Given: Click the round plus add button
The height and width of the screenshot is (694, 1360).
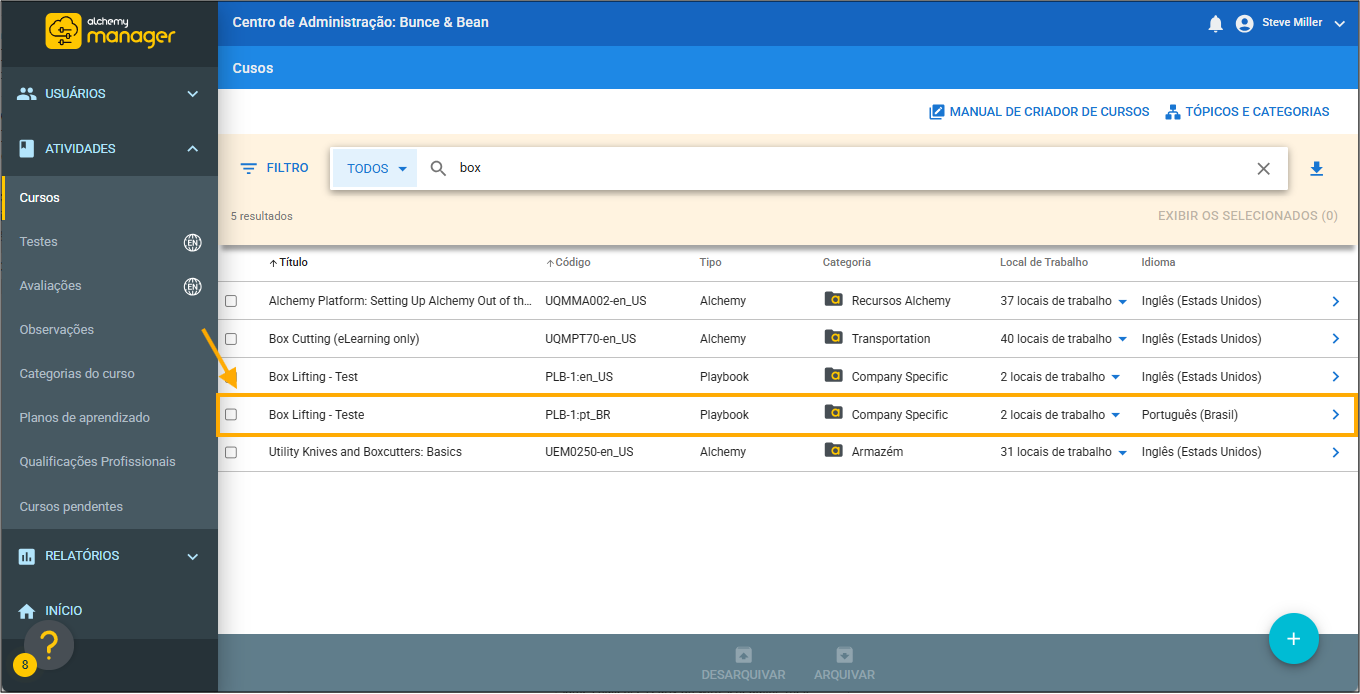Looking at the screenshot, I should [1293, 638].
